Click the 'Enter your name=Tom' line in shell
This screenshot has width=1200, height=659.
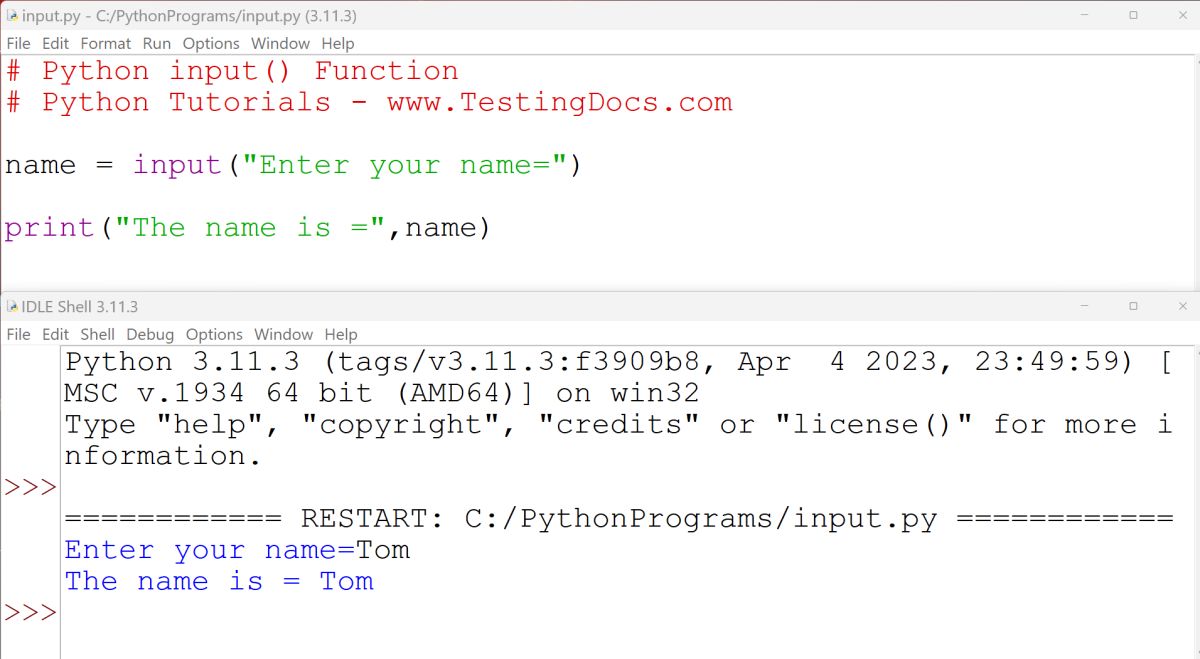tap(237, 549)
